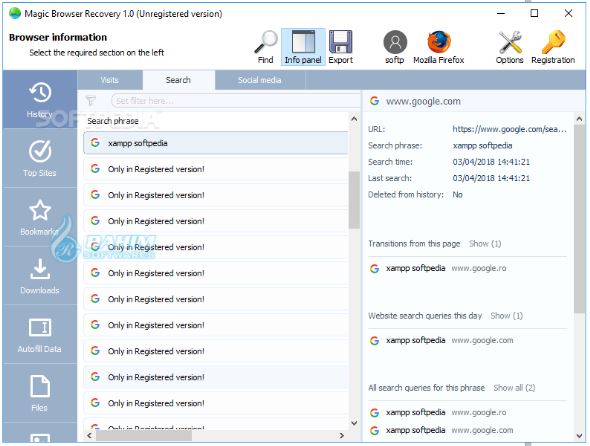The width and height of the screenshot is (590, 446).
Task: Toggle the Info panel button
Action: click(303, 47)
